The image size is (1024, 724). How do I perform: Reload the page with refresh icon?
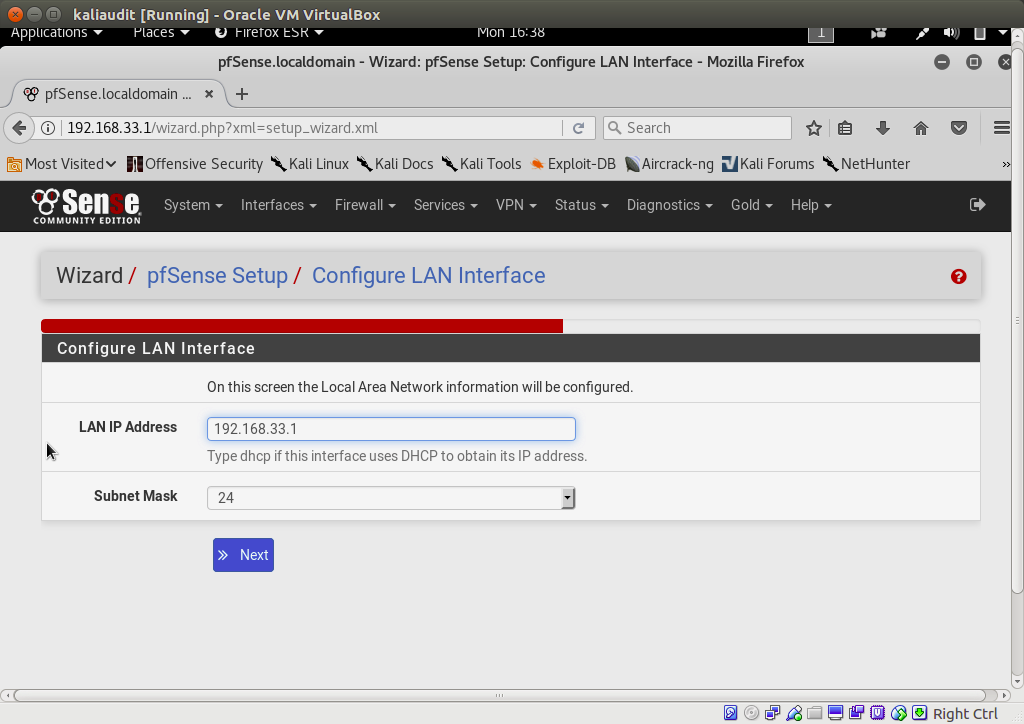tap(578, 128)
